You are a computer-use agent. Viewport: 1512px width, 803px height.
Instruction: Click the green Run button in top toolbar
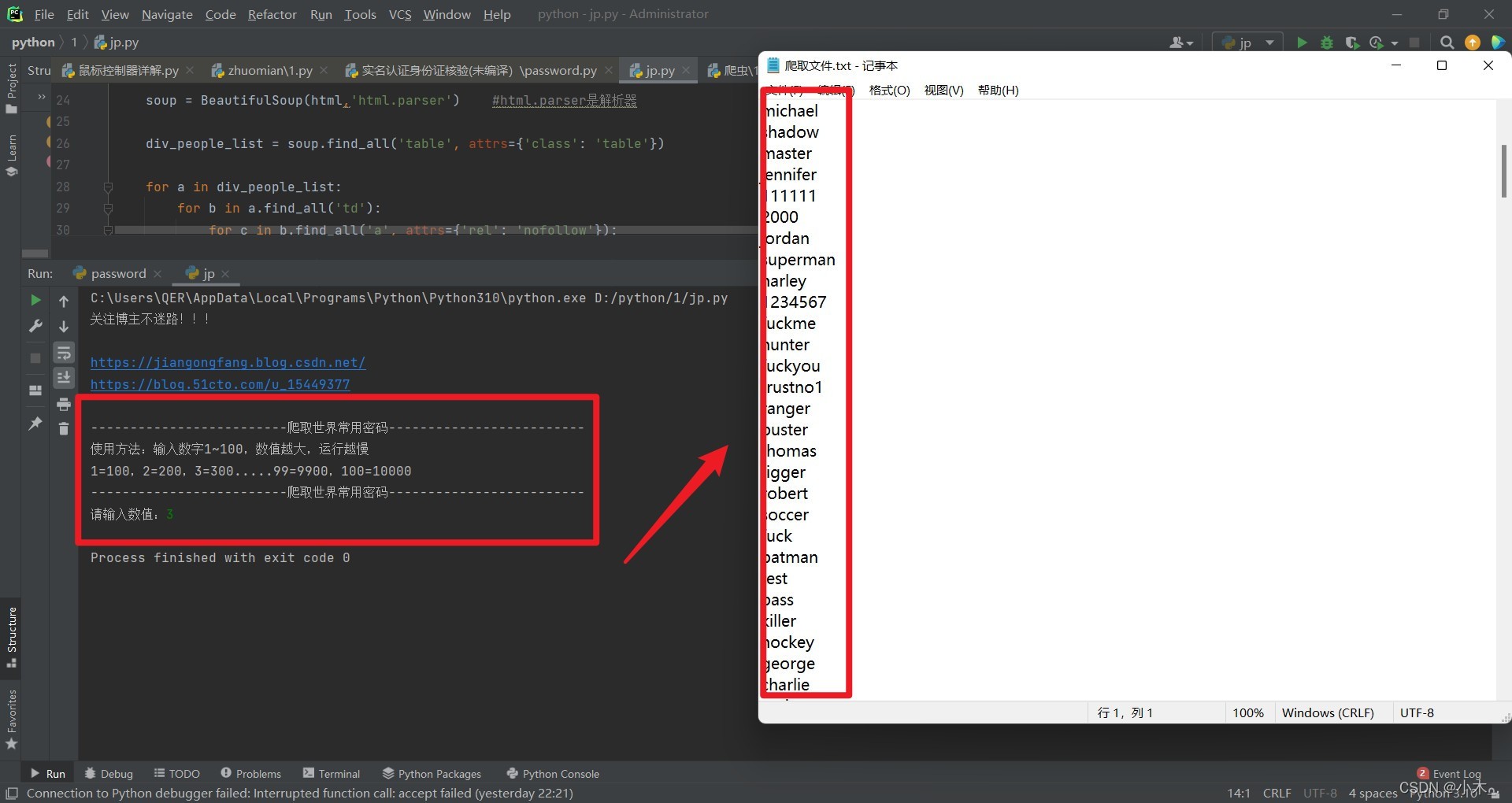click(x=1302, y=43)
